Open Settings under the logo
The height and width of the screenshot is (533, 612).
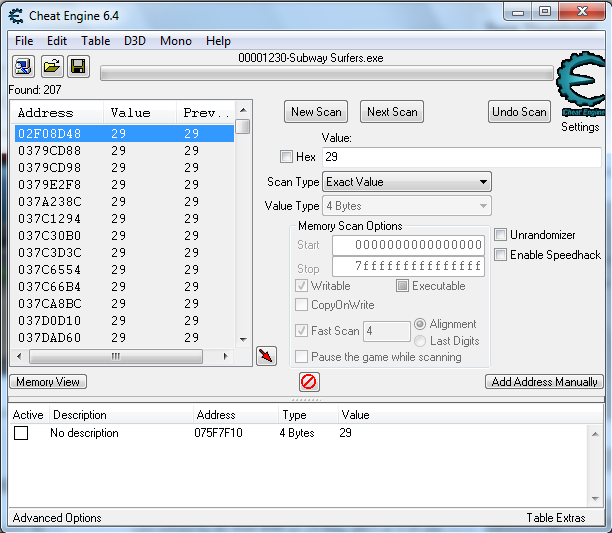pos(580,127)
